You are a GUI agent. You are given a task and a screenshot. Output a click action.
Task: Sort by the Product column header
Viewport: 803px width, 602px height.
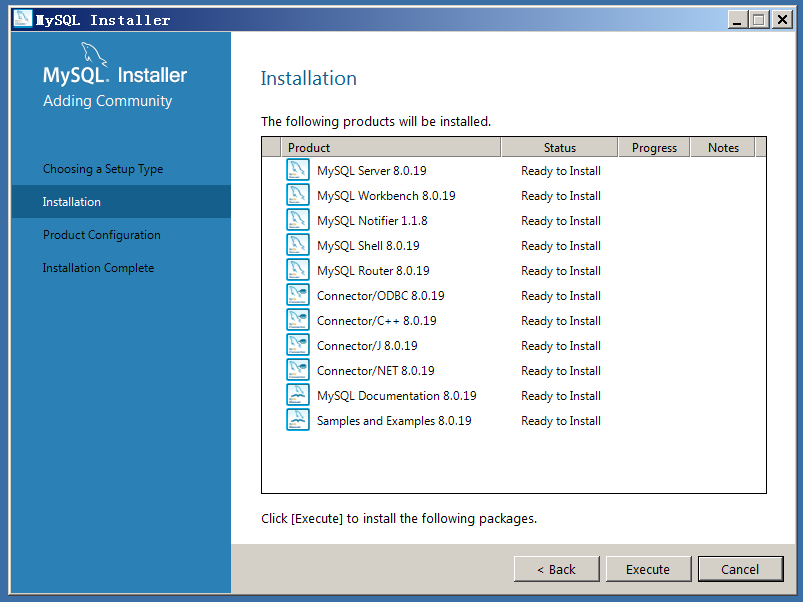(391, 147)
